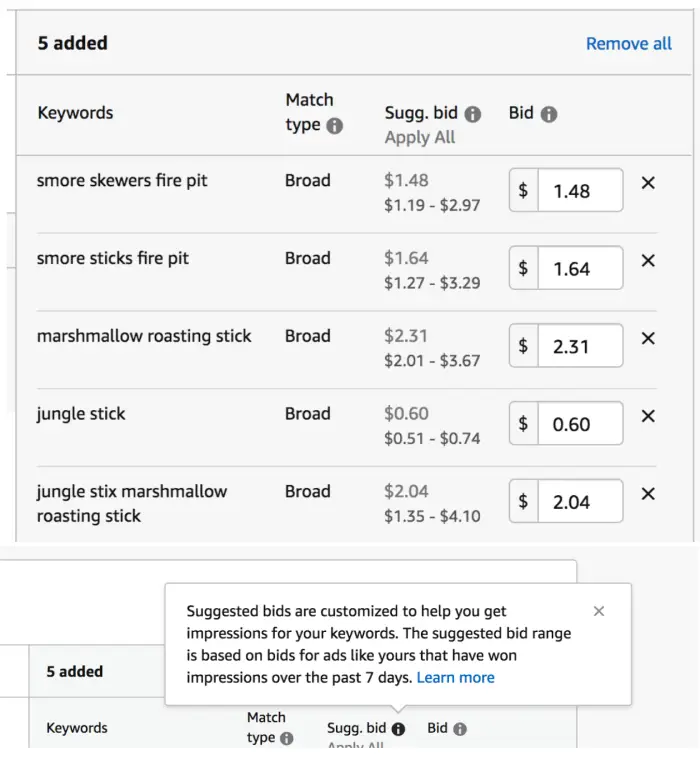Click the bid field showing 1.48
This screenshot has width=700, height=757.
tap(580, 190)
